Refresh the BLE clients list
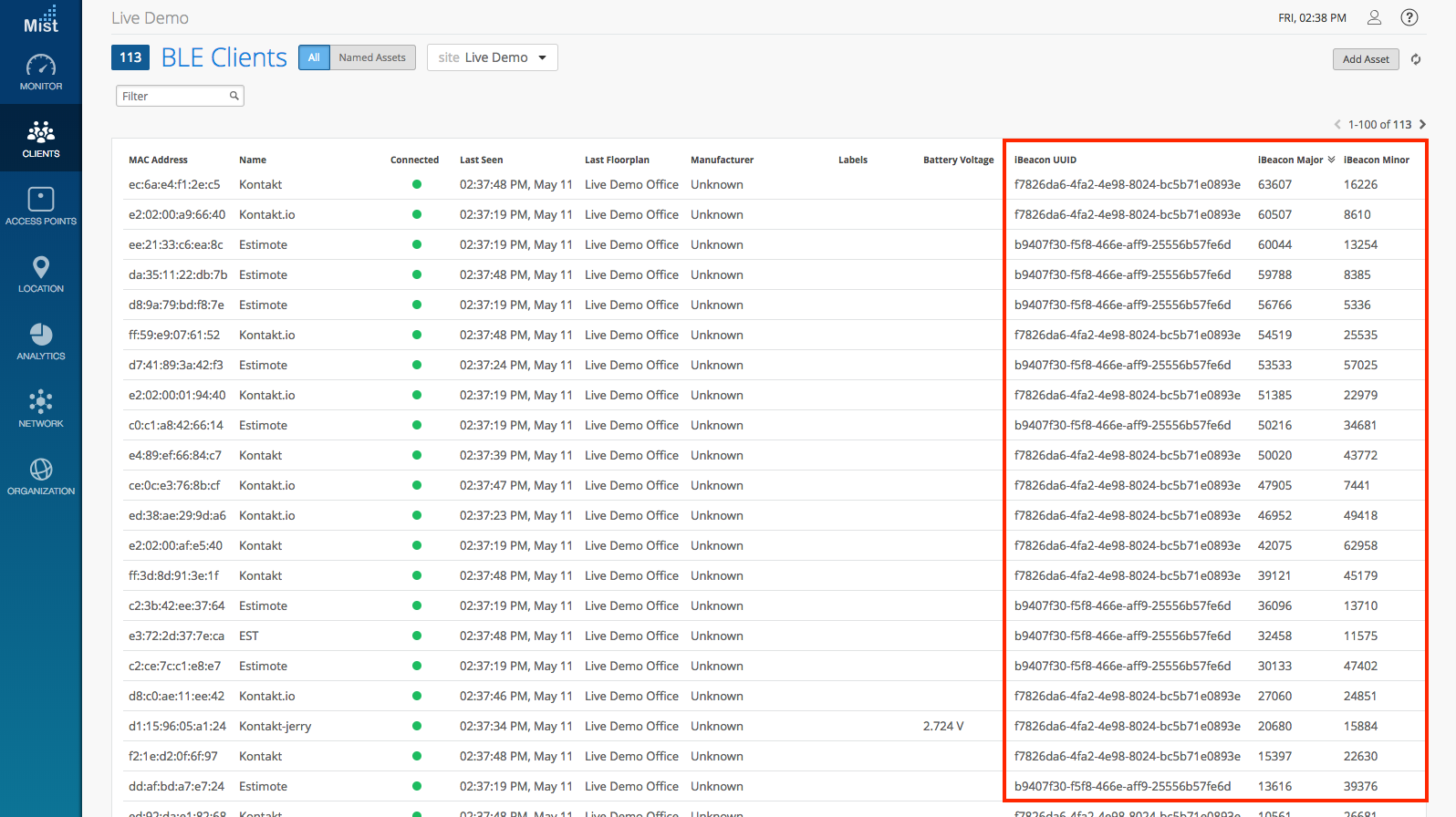The width and height of the screenshot is (1456, 817). (x=1416, y=59)
